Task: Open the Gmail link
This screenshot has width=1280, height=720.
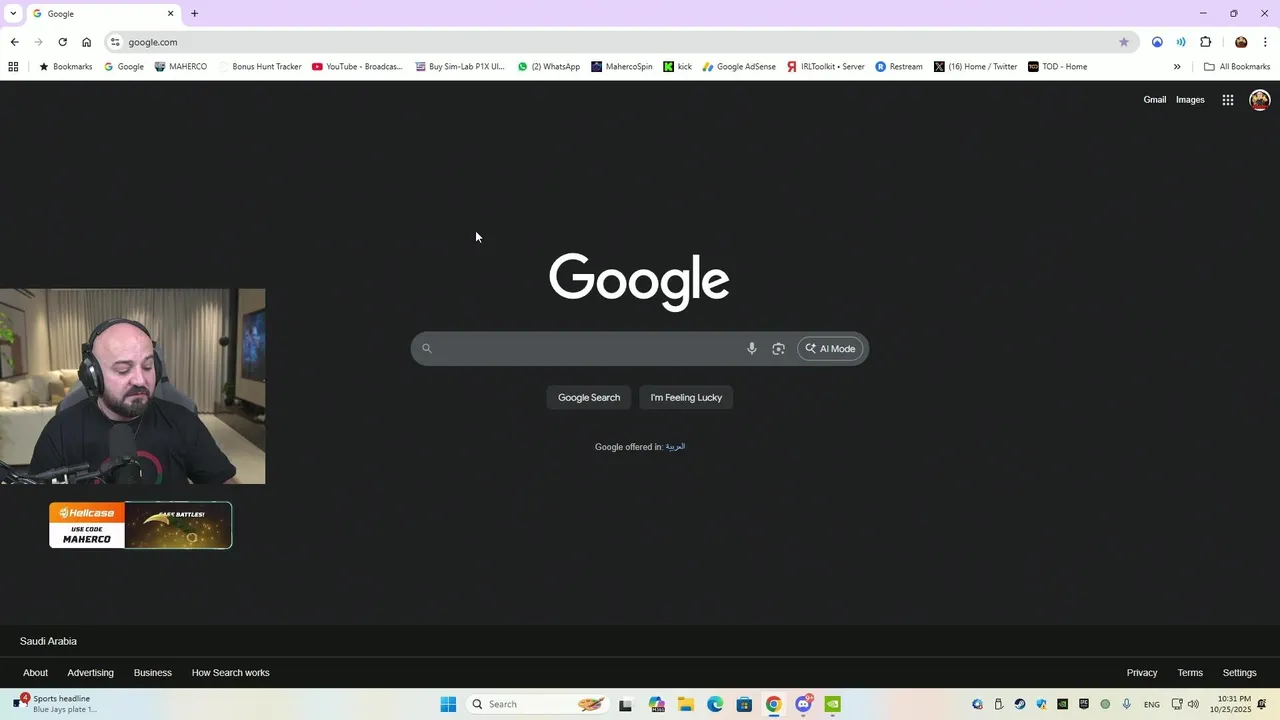Action: [x=1155, y=100]
